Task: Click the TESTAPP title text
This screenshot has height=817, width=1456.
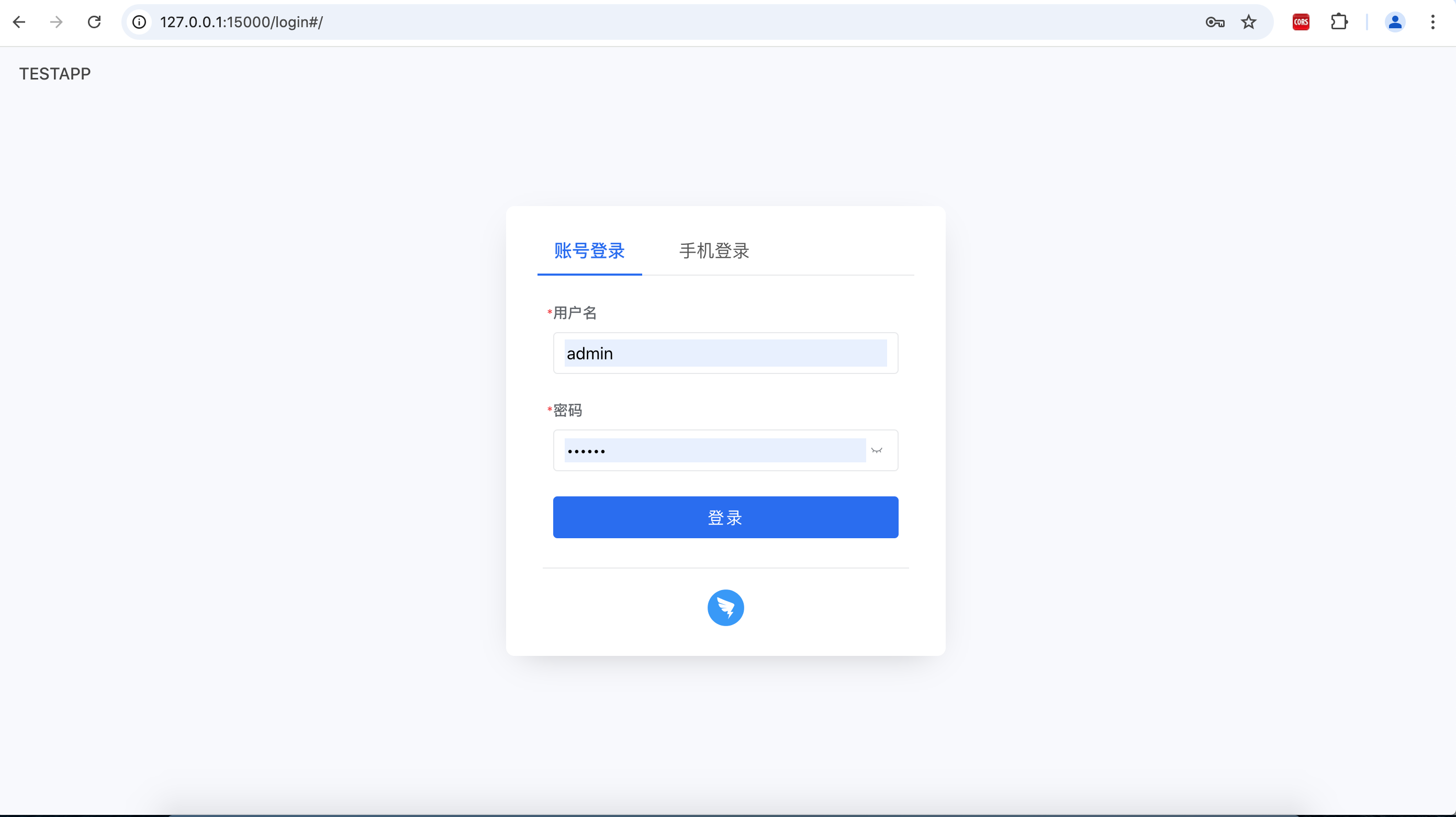Action: pyautogui.click(x=55, y=74)
